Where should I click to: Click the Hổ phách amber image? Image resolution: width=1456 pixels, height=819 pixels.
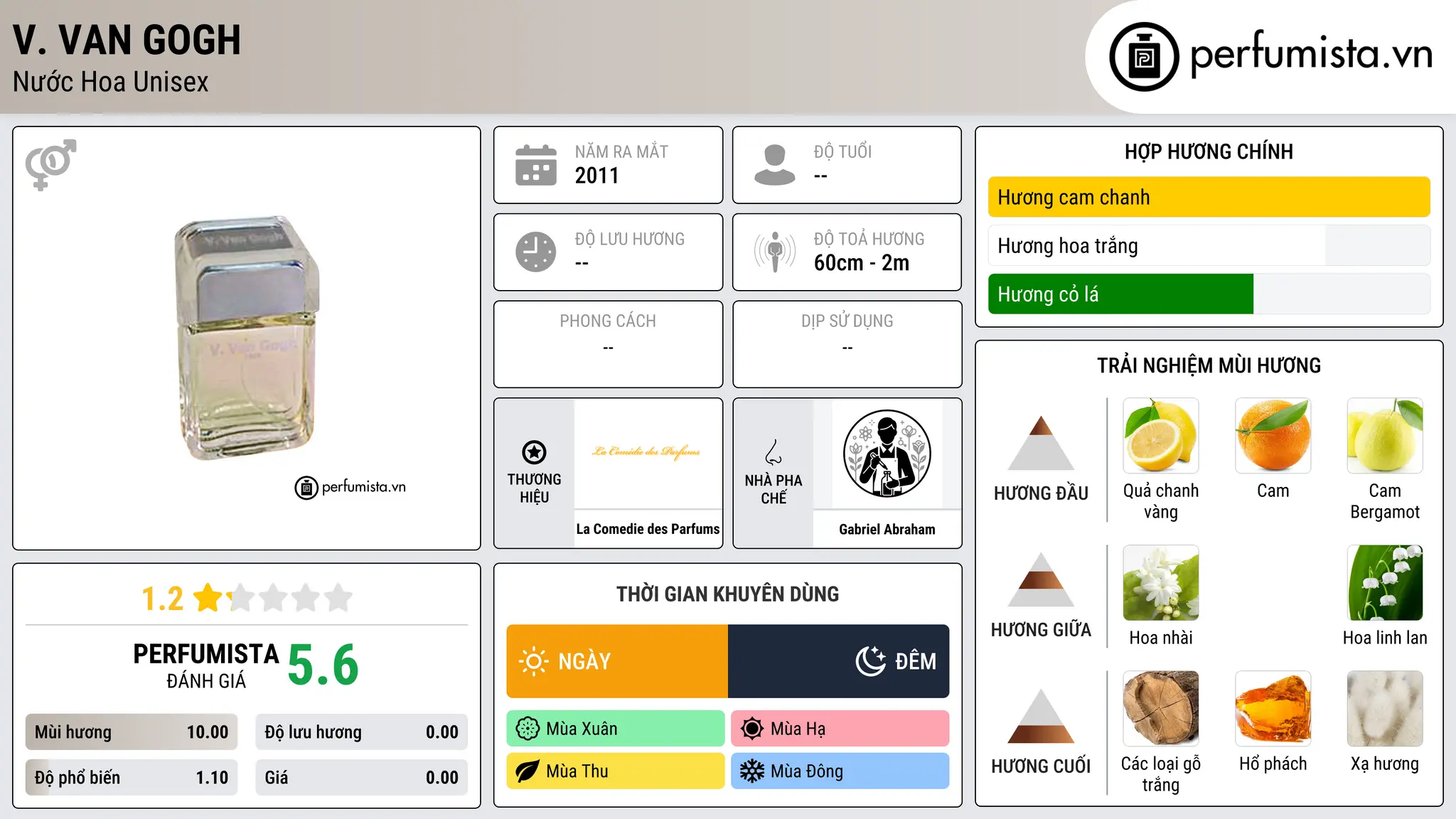[1273, 709]
